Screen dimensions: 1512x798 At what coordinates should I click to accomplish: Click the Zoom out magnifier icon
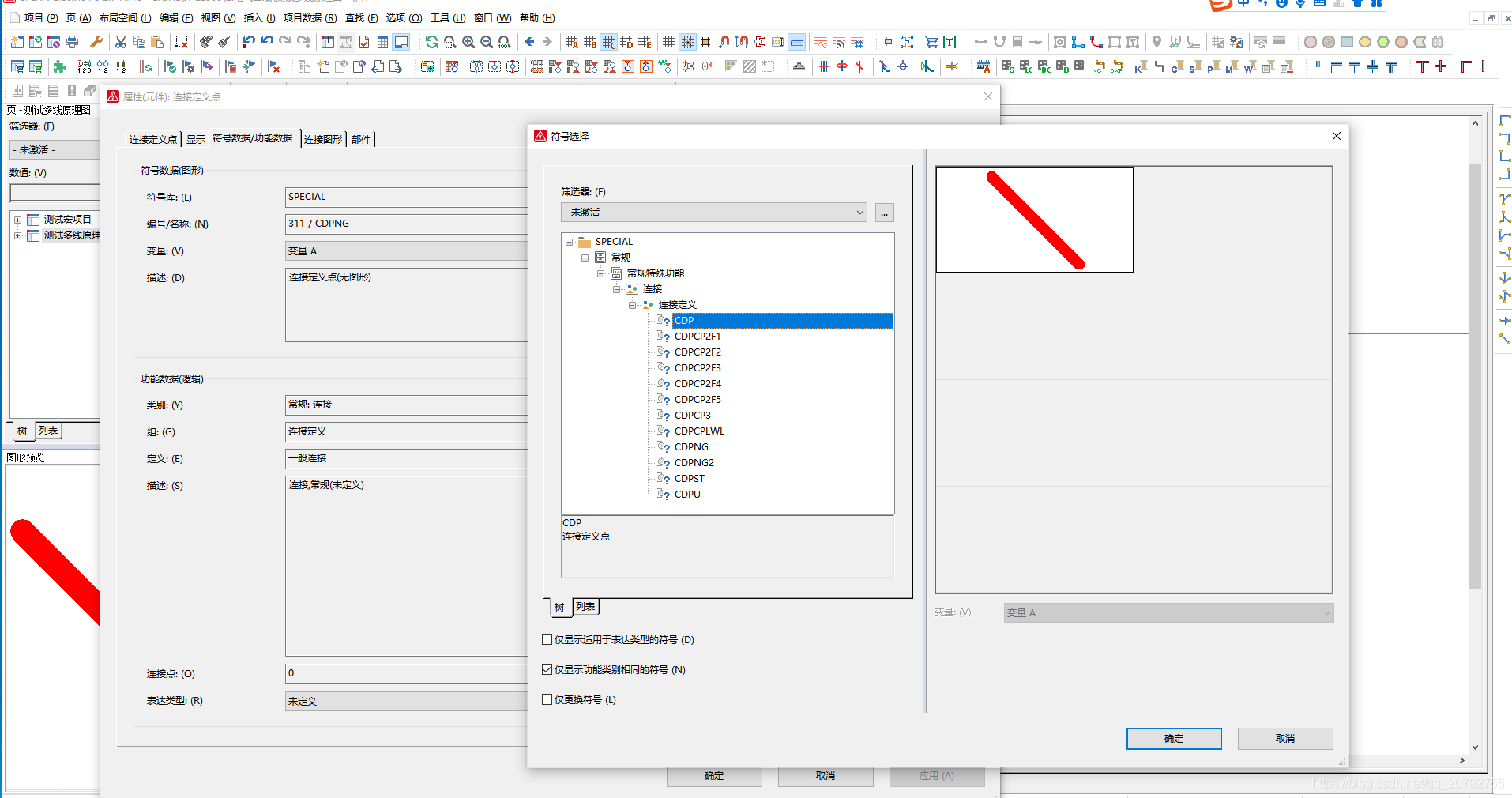487,42
